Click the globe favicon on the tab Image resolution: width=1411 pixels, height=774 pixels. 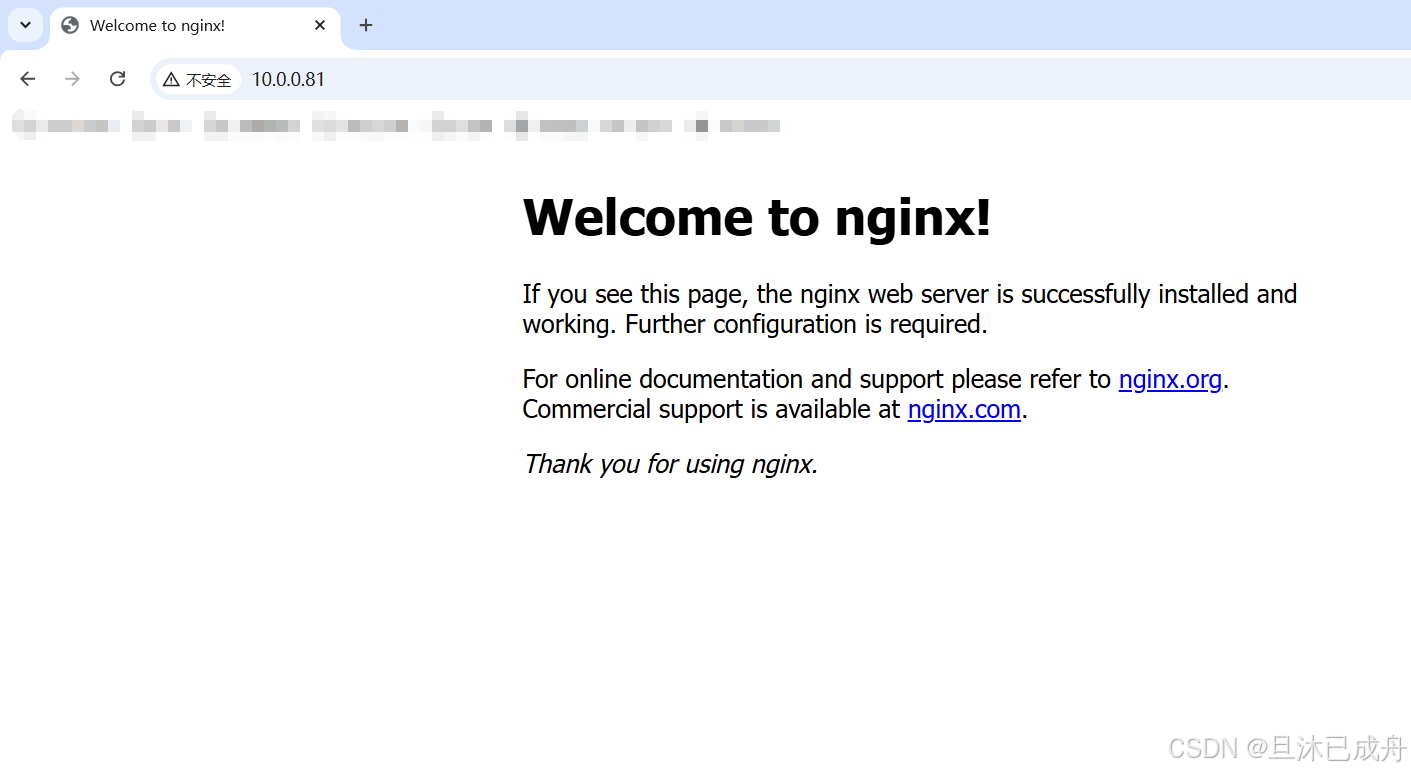coord(70,26)
